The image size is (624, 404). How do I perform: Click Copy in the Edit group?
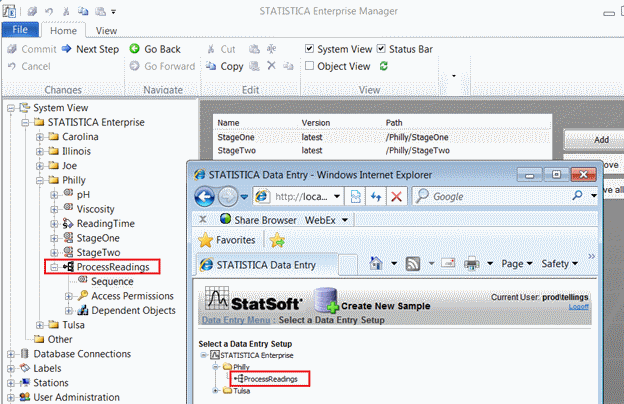[x=224, y=66]
